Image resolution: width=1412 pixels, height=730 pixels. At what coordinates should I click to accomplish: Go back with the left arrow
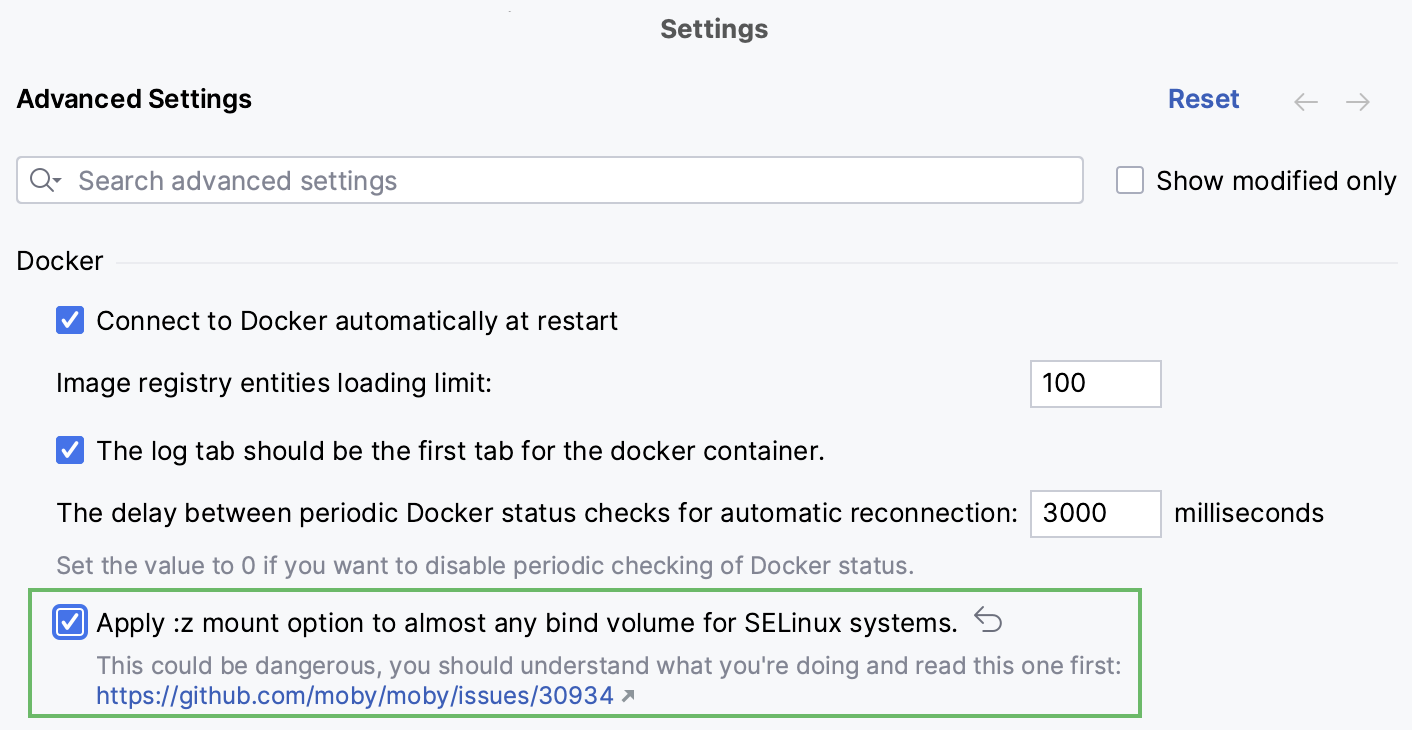(x=1306, y=101)
